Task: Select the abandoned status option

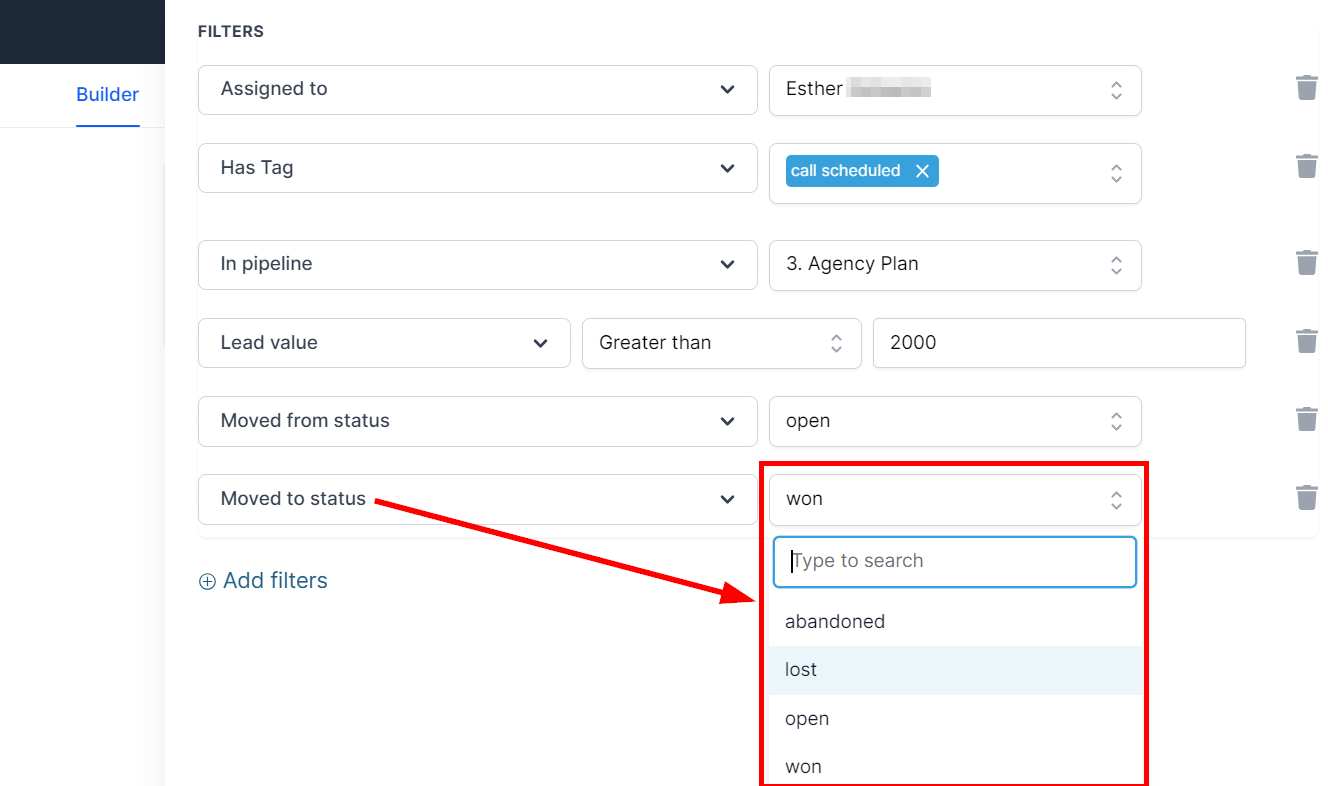Action: point(835,622)
